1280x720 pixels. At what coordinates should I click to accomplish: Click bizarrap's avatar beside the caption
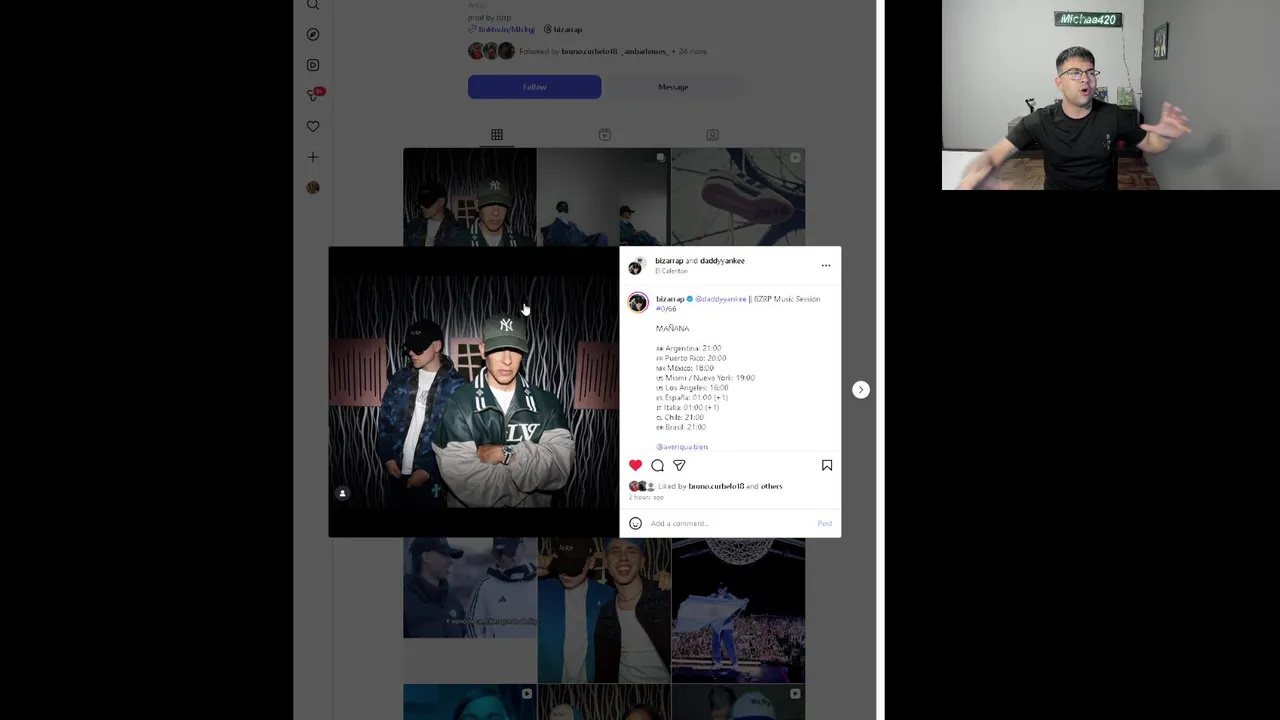[638, 303]
